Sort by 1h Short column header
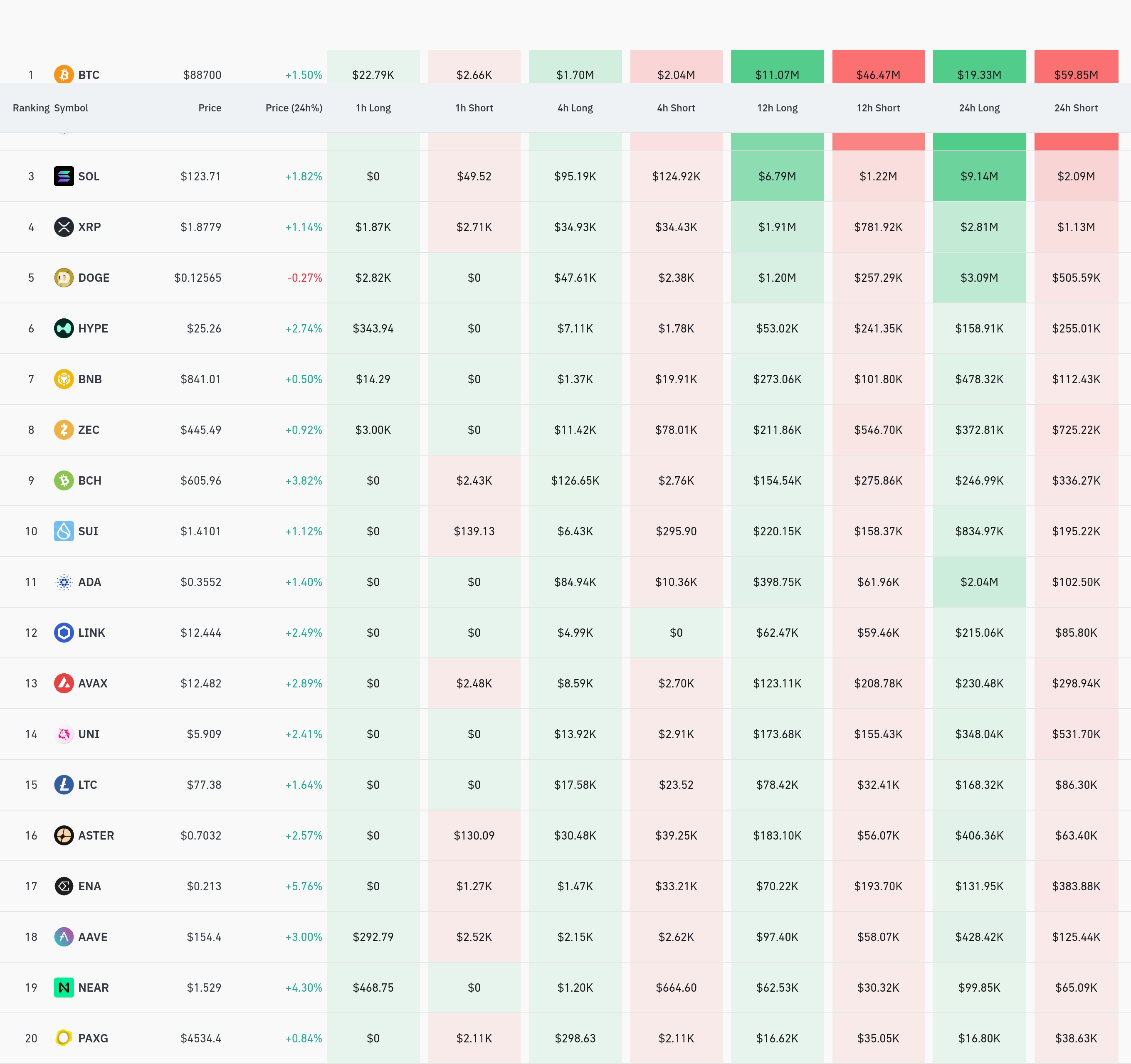1131x1064 pixels. pos(474,108)
